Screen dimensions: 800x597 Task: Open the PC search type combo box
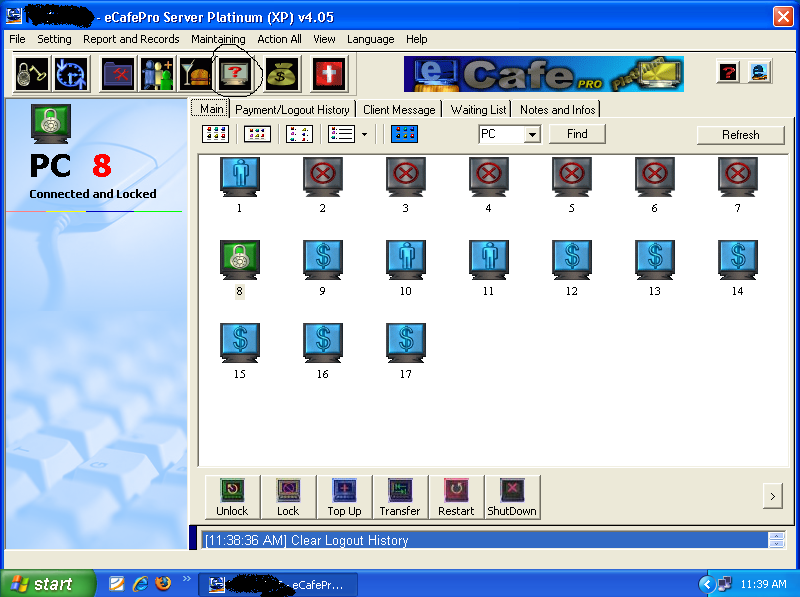[x=509, y=134]
